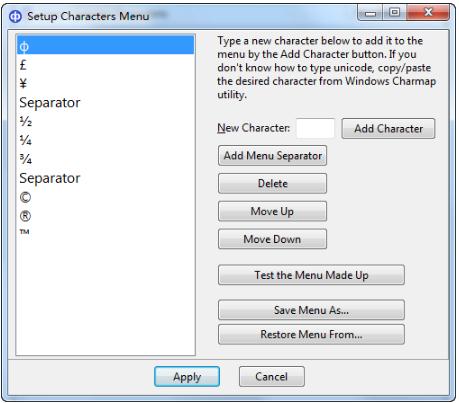Image resolution: width=459 pixels, height=403 pixels.
Task: Select the copyright symbol entry
Action: [x=105, y=197]
